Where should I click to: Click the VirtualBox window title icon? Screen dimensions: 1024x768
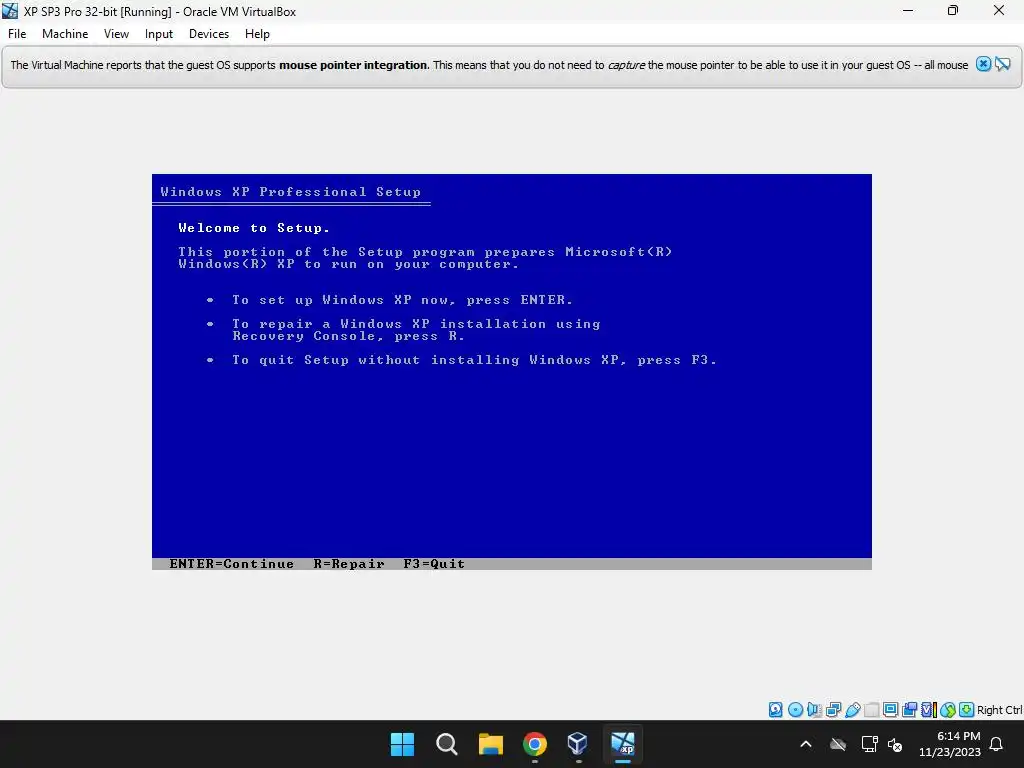pyautogui.click(x=10, y=11)
